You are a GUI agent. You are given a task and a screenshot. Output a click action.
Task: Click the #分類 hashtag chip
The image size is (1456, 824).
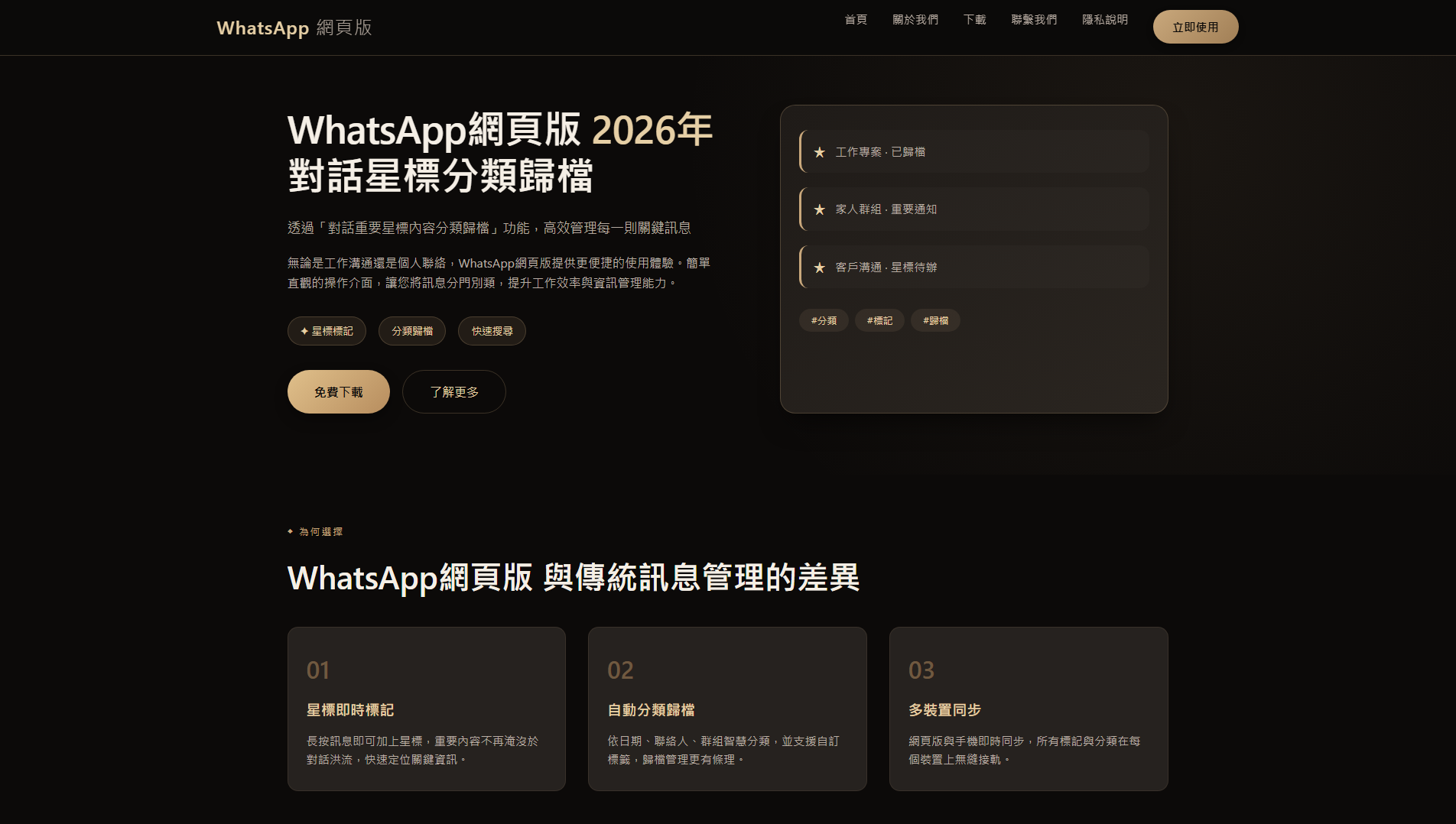coord(824,320)
